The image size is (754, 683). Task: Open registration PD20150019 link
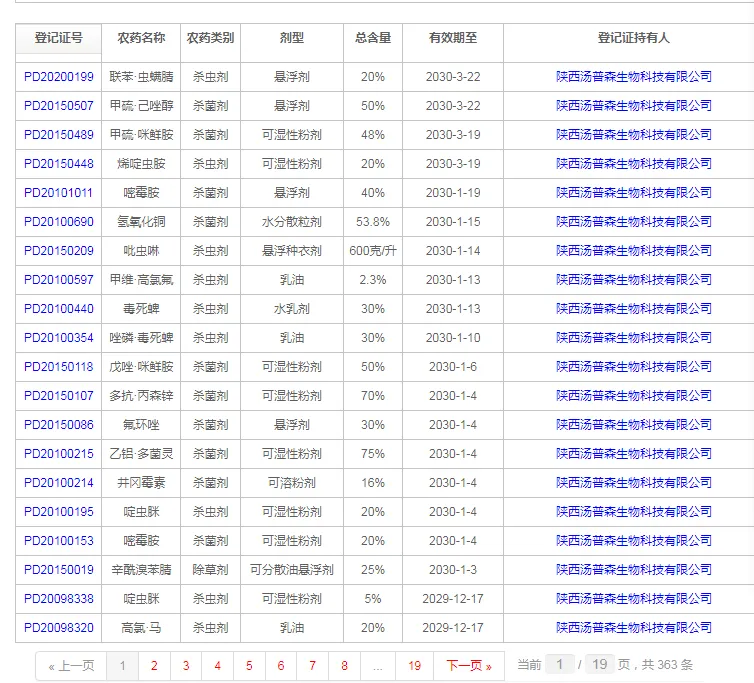tap(59, 569)
